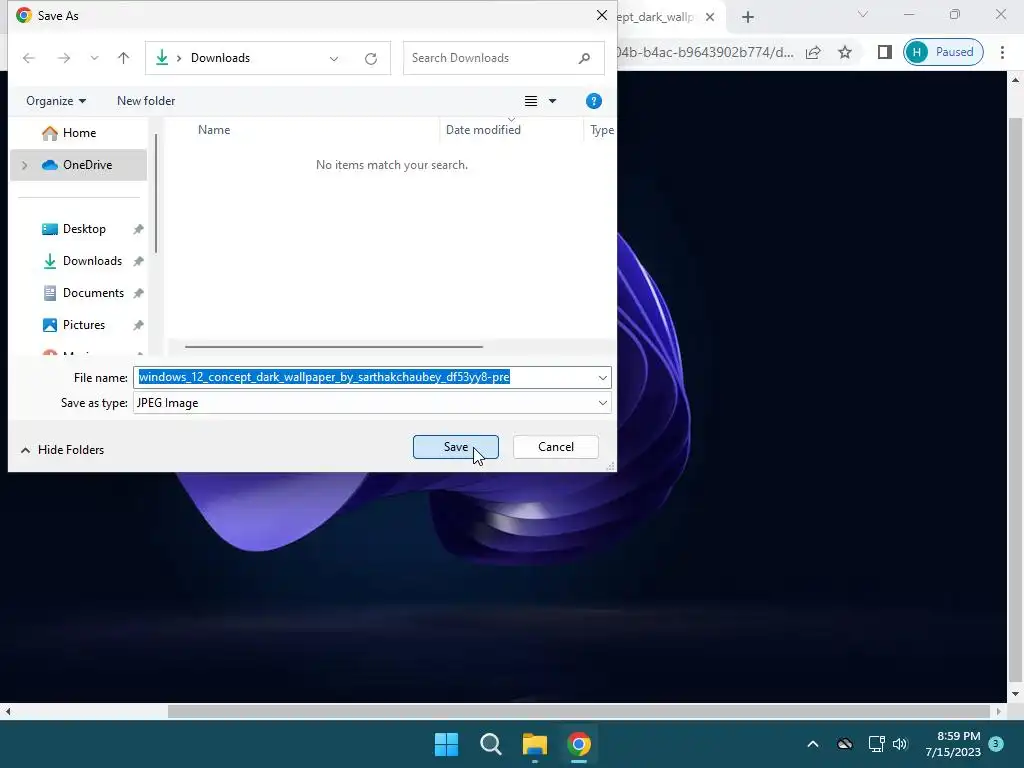The height and width of the screenshot is (768, 1024).
Task: Expand the address bar path dropdown
Action: click(334, 59)
